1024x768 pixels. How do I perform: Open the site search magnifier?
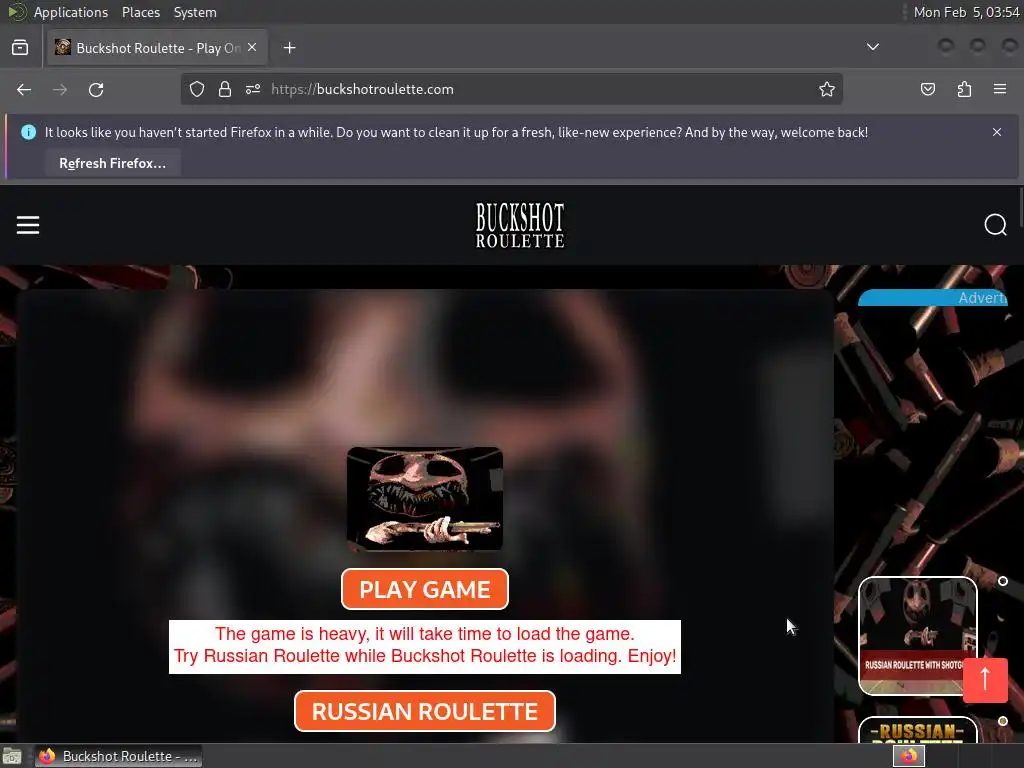pyautogui.click(x=995, y=225)
